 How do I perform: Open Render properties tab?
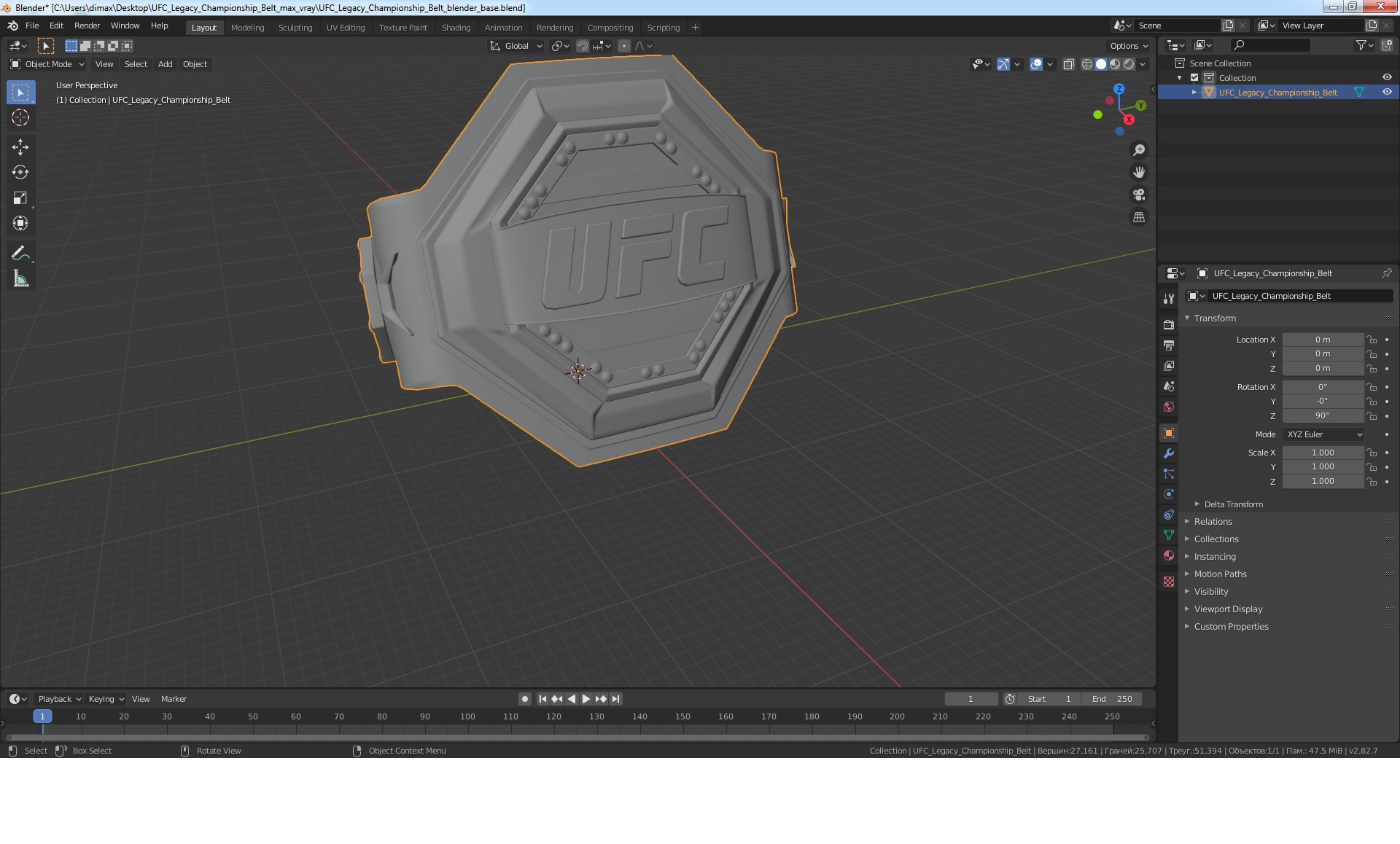point(1169,324)
